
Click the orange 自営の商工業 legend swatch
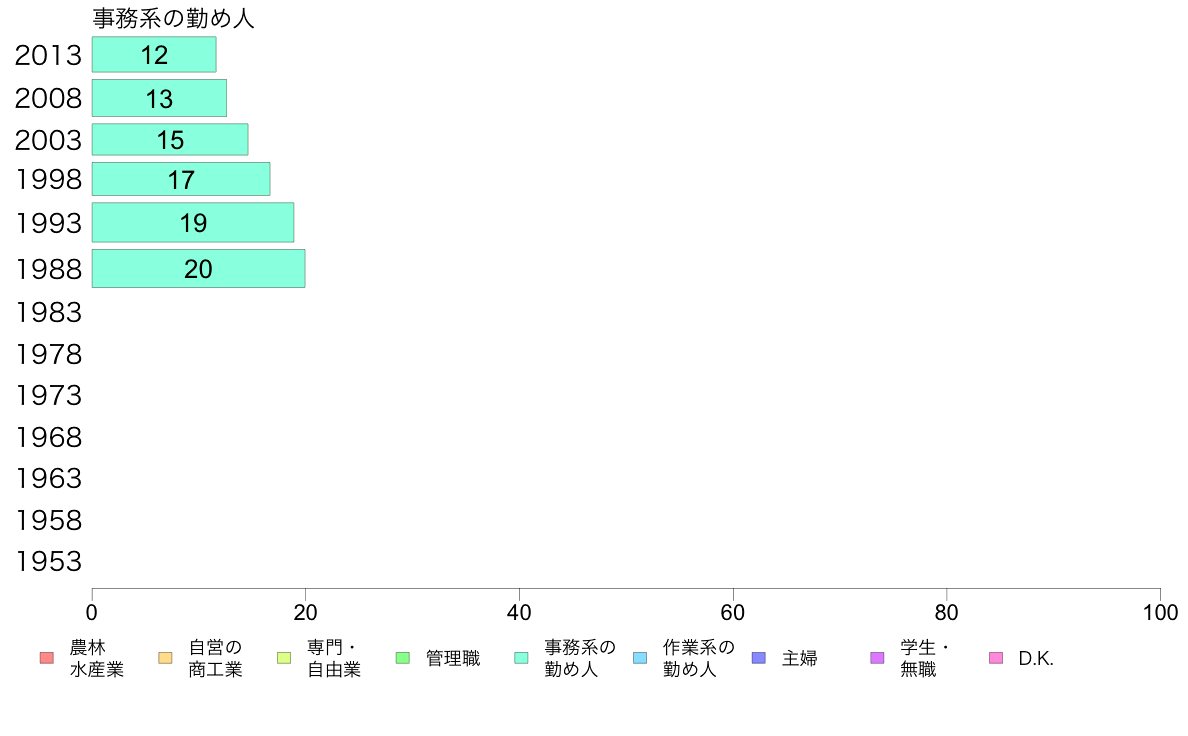(165, 658)
